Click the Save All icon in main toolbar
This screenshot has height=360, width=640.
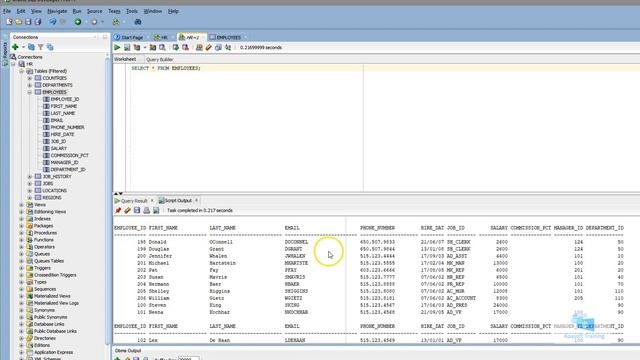point(38,22)
